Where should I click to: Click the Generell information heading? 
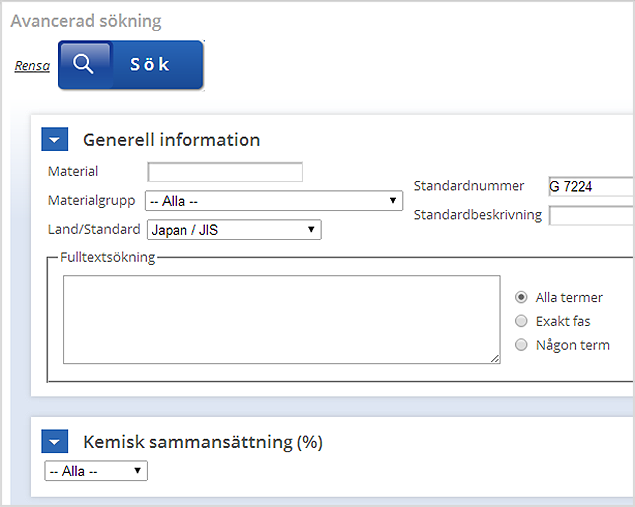click(x=171, y=140)
